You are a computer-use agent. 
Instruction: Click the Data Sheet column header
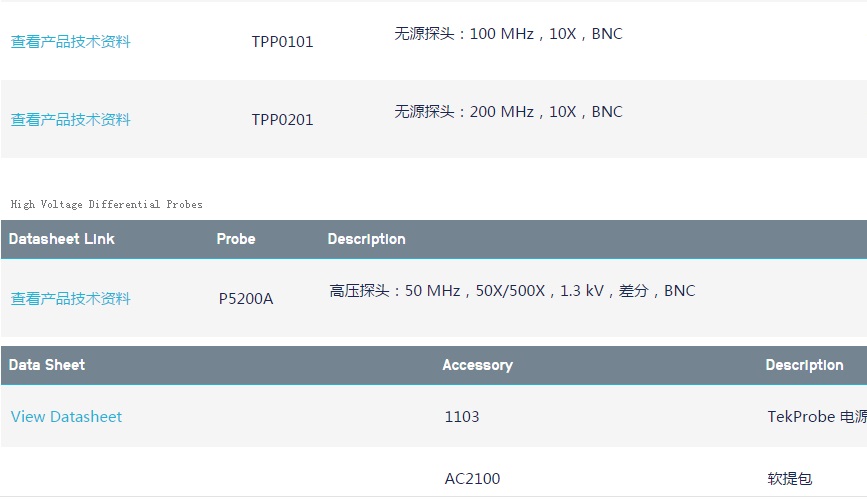coord(47,365)
